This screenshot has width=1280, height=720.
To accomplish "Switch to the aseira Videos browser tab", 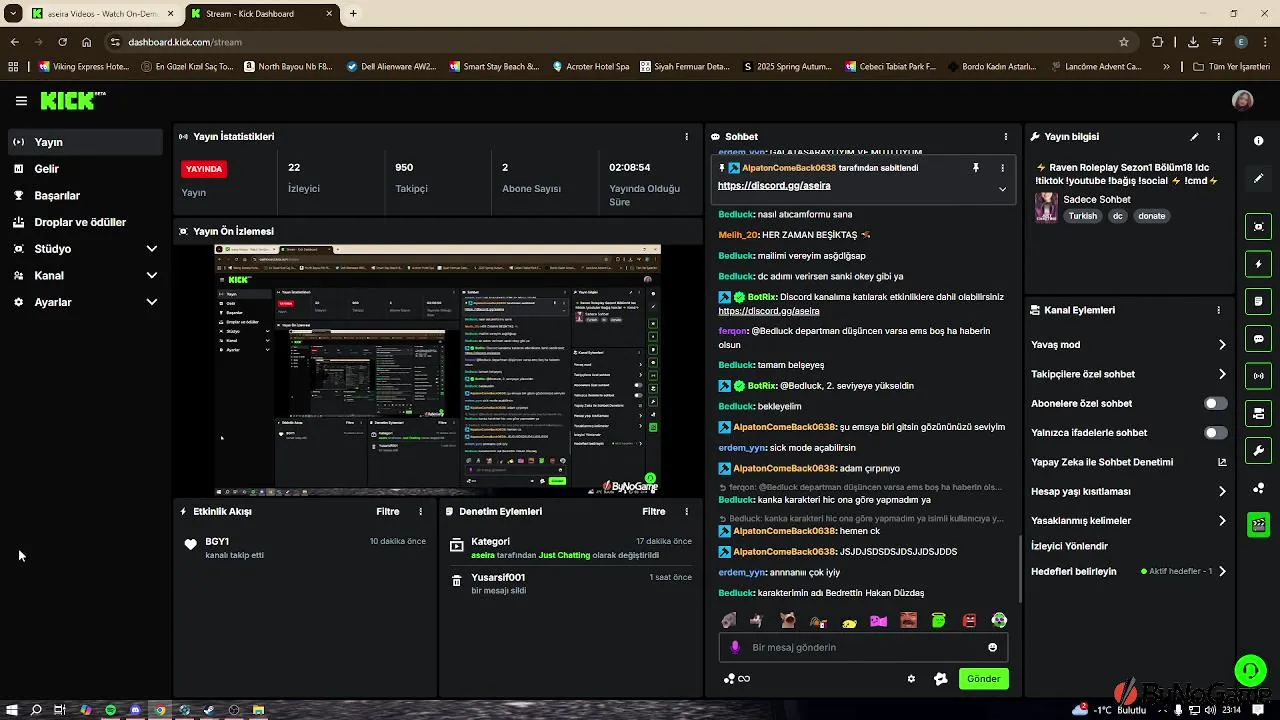I will [x=102, y=14].
